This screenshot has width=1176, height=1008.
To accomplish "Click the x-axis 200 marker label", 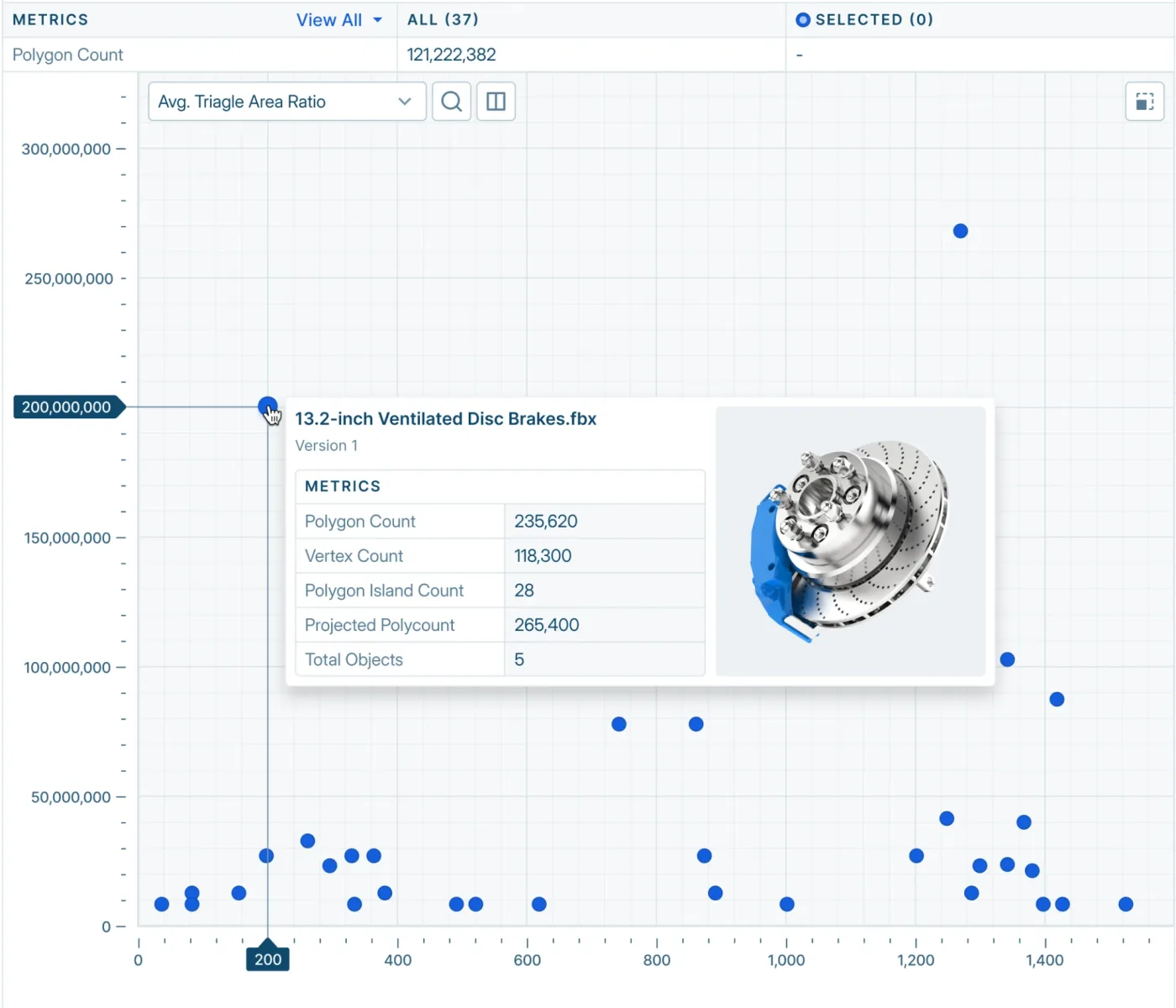I will [x=268, y=959].
